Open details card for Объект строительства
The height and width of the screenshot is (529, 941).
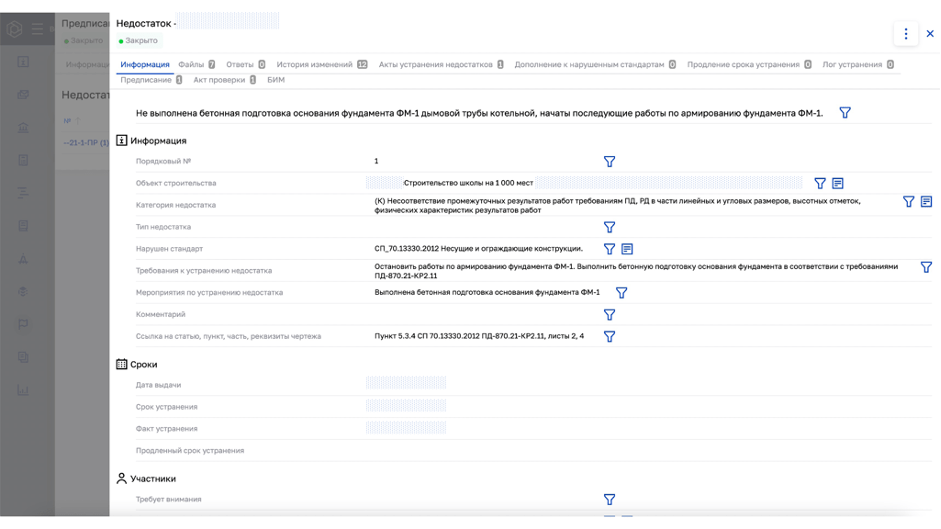pyautogui.click(x=838, y=183)
